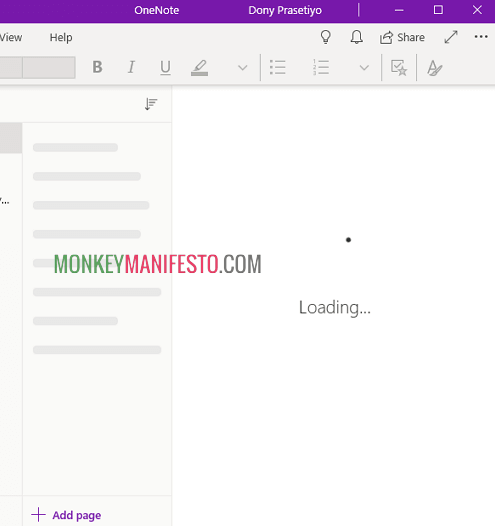Expand paragraph formatting options chevron
Image resolution: width=495 pixels, height=526 pixels.
pyautogui.click(x=364, y=68)
